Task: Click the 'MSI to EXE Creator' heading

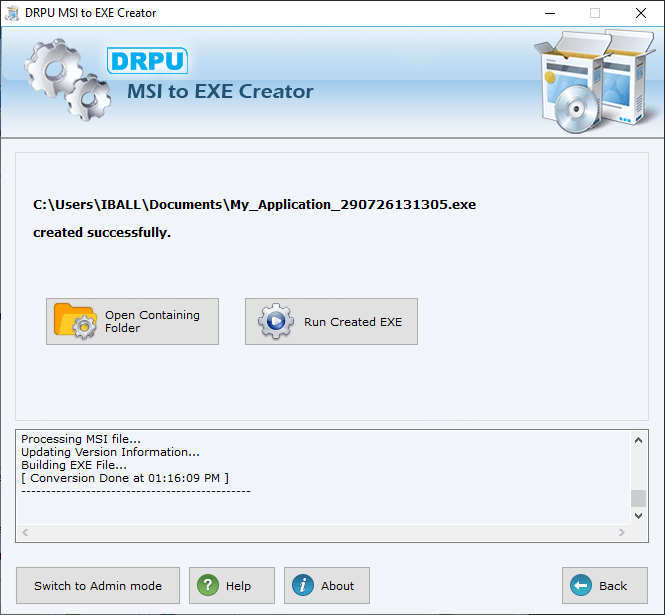Action: pos(220,91)
